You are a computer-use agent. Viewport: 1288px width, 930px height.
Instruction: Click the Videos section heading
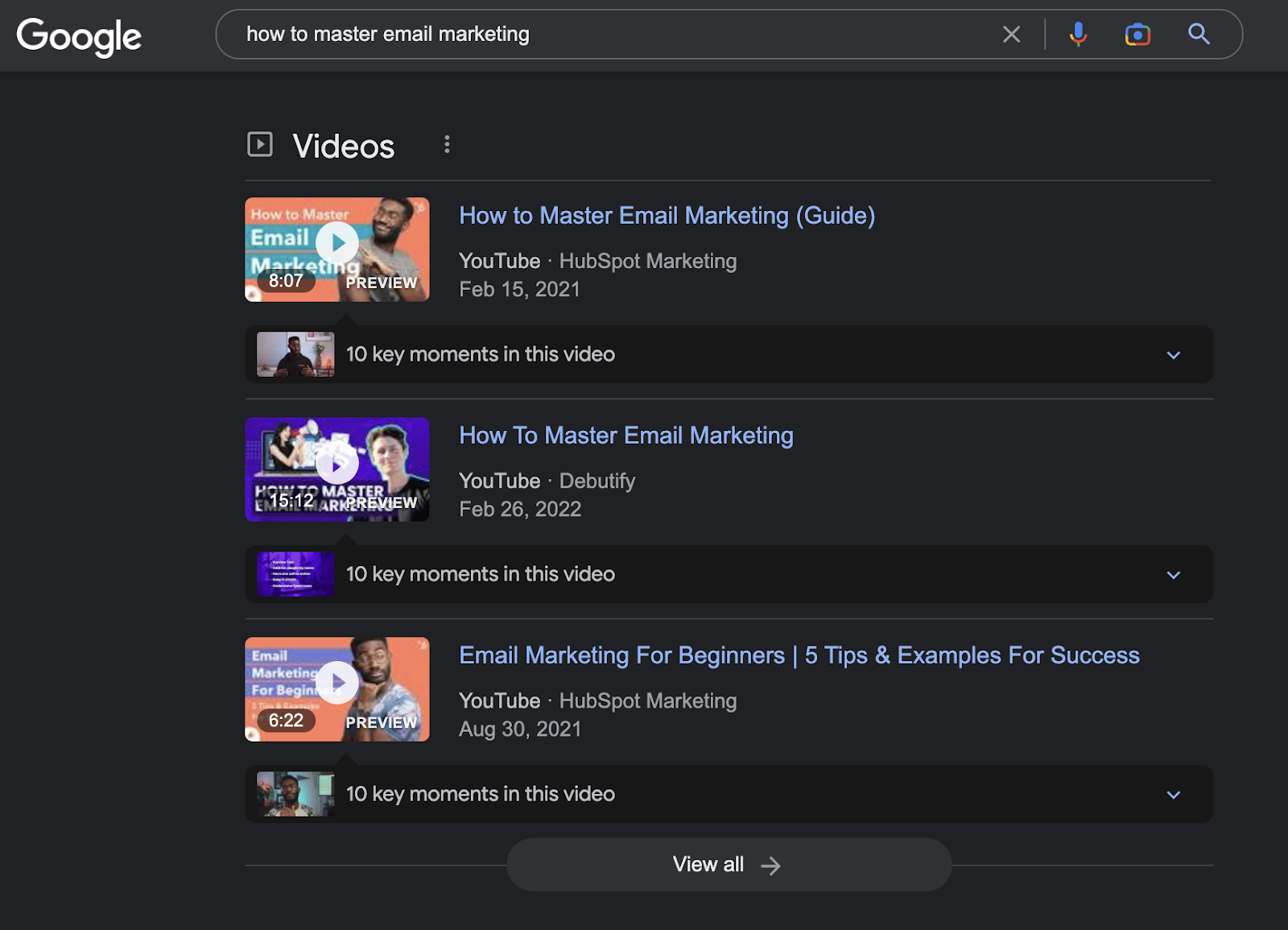[x=344, y=146]
